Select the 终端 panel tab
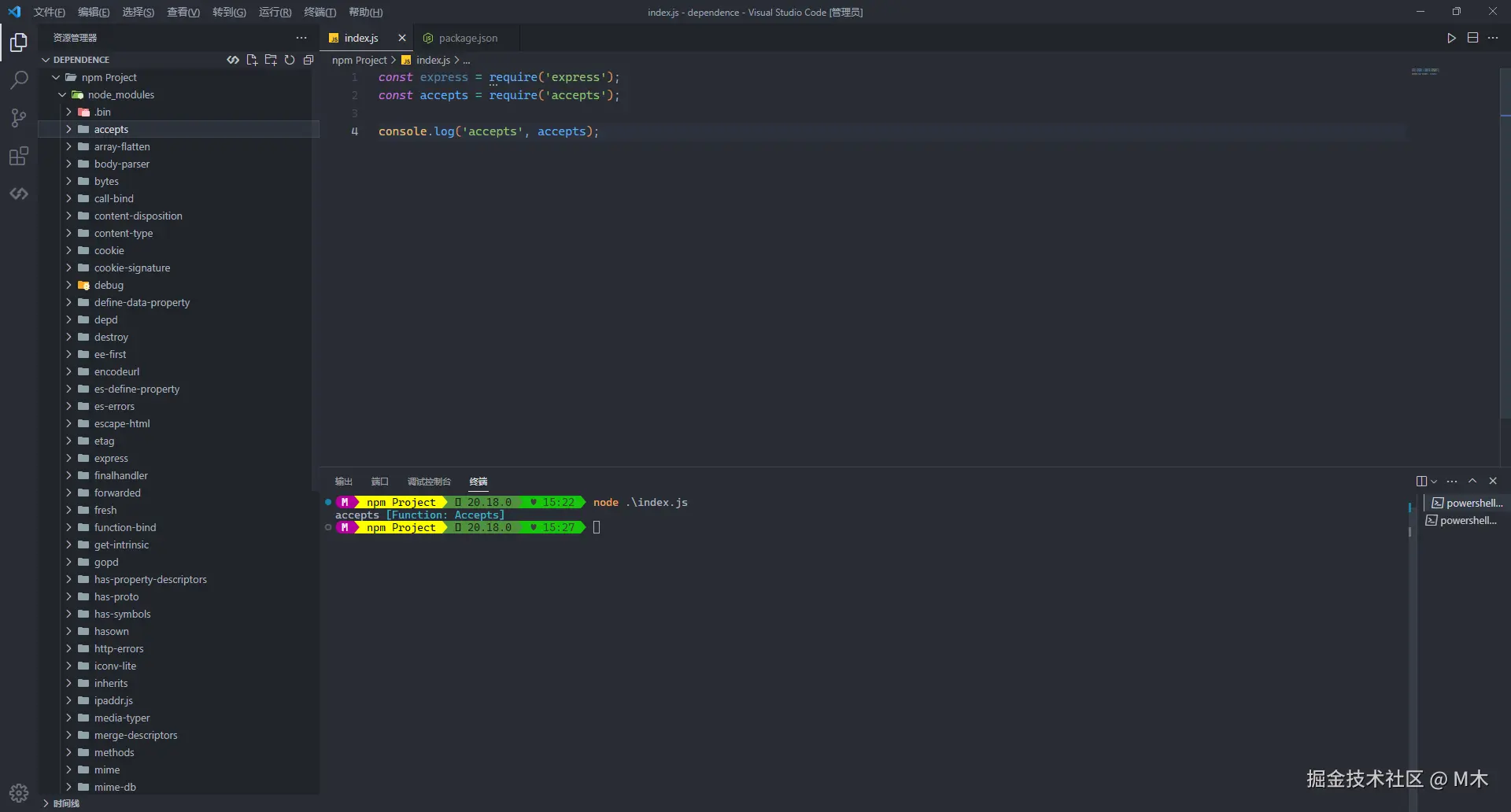1511x812 pixels. point(478,482)
